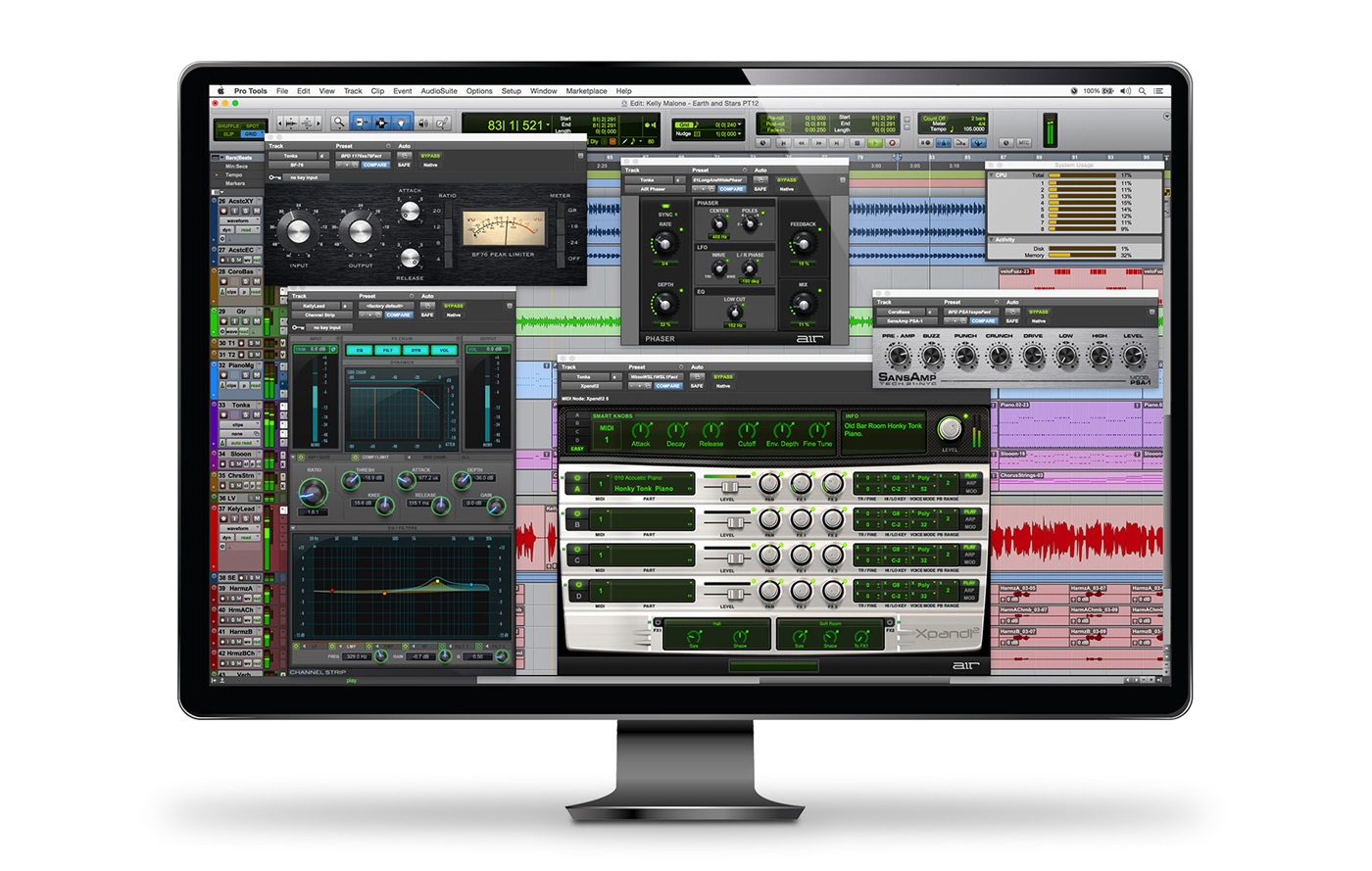Open the BF-76 preset selector dropdown
Image resolution: width=1372 pixels, height=871 pixels.
point(364,156)
